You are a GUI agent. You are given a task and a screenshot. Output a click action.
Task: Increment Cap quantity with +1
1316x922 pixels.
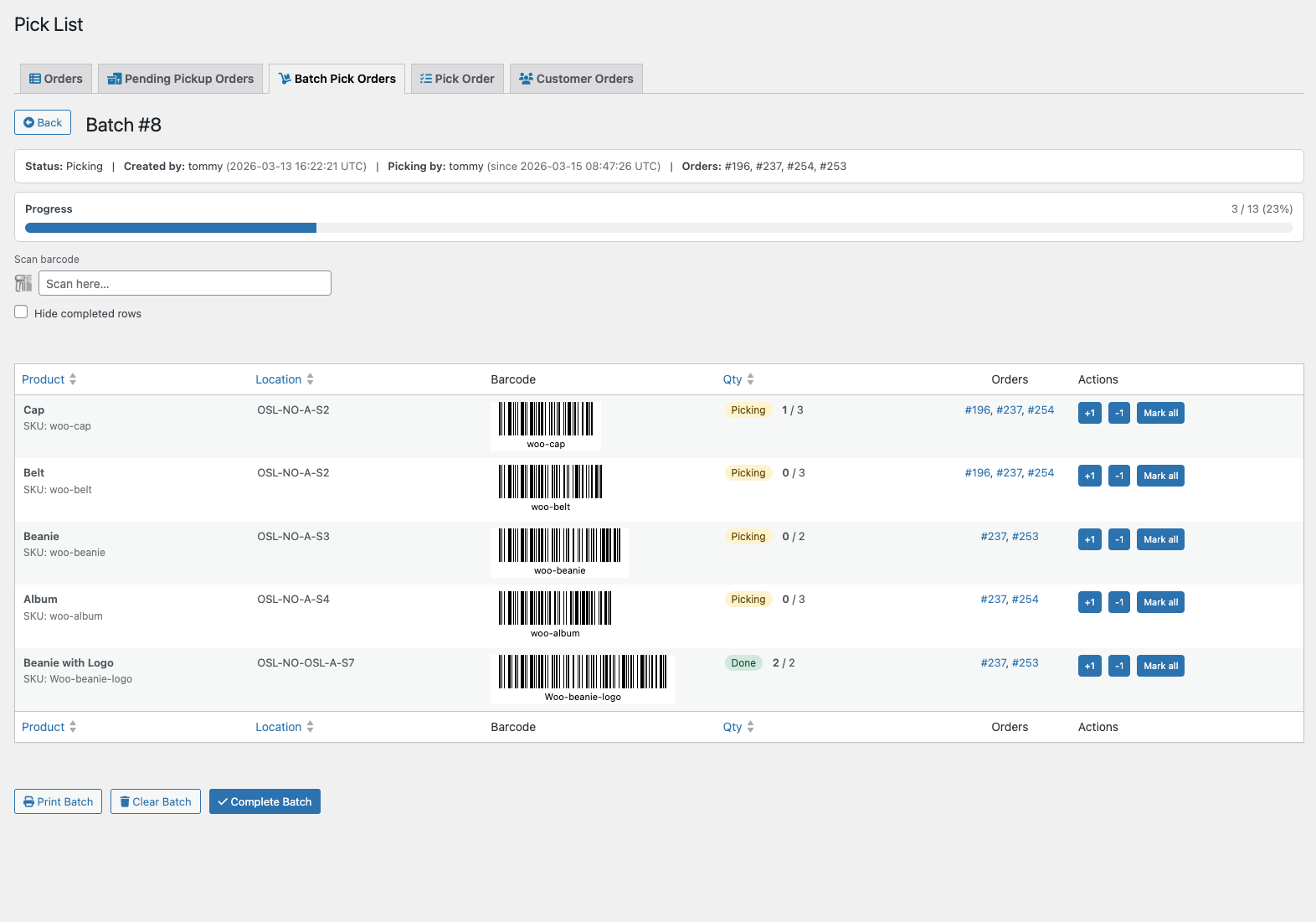pos(1089,413)
